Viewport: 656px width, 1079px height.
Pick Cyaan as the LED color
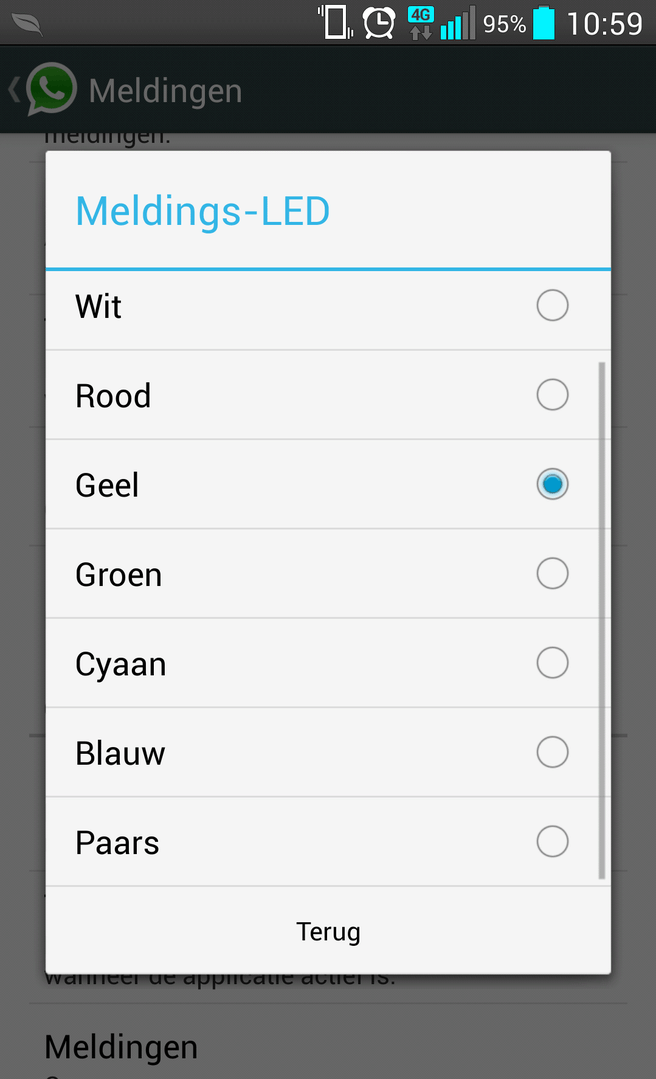(x=328, y=663)
